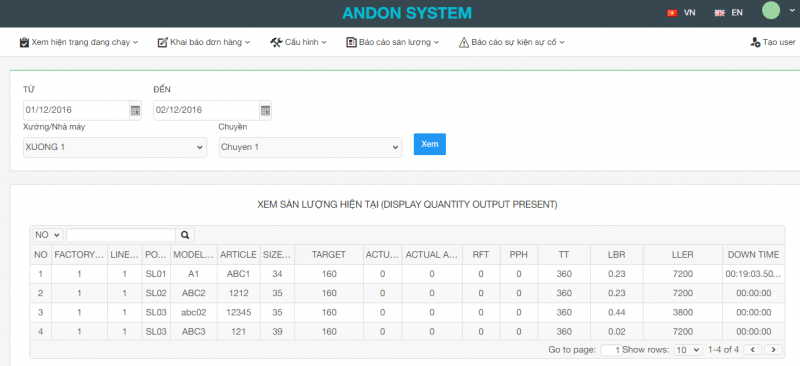
Task: Sort by the TARGET column header
Action: 329,254
